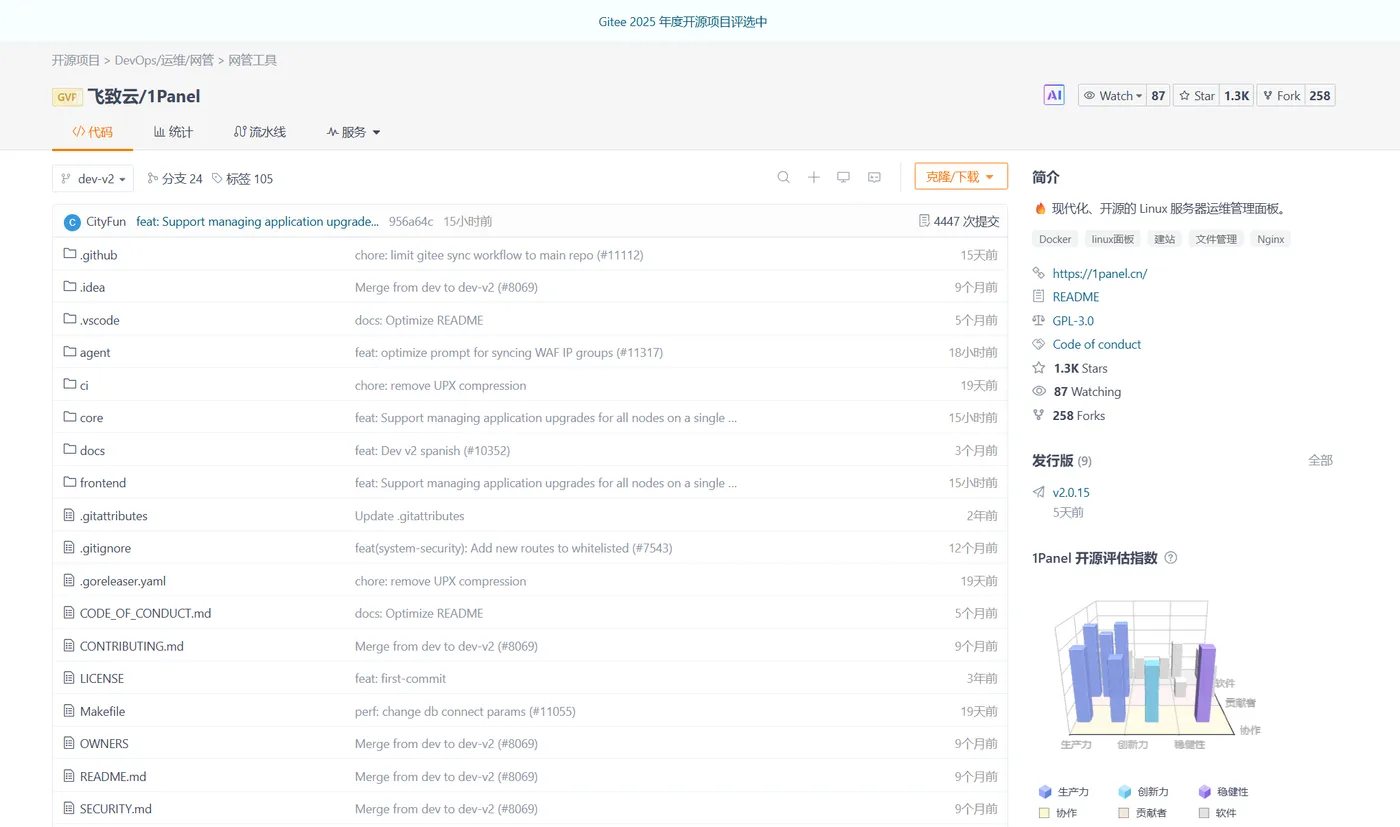
Task: Click the linux面板 topic tag
Action: tap(1113, 239)
